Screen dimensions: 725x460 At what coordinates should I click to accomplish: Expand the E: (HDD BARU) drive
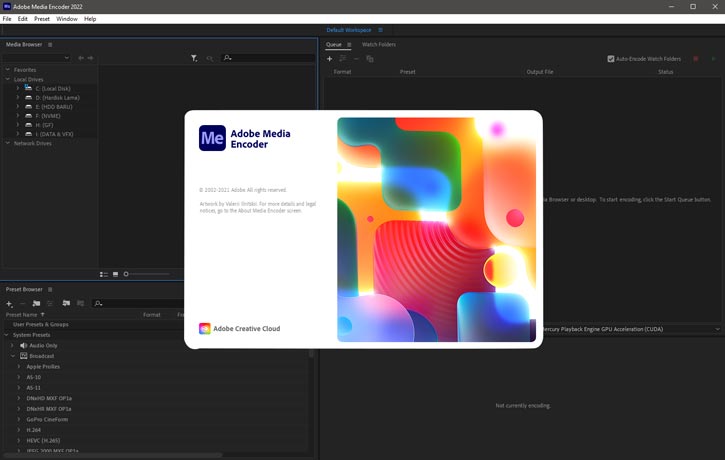coord(18,106)
